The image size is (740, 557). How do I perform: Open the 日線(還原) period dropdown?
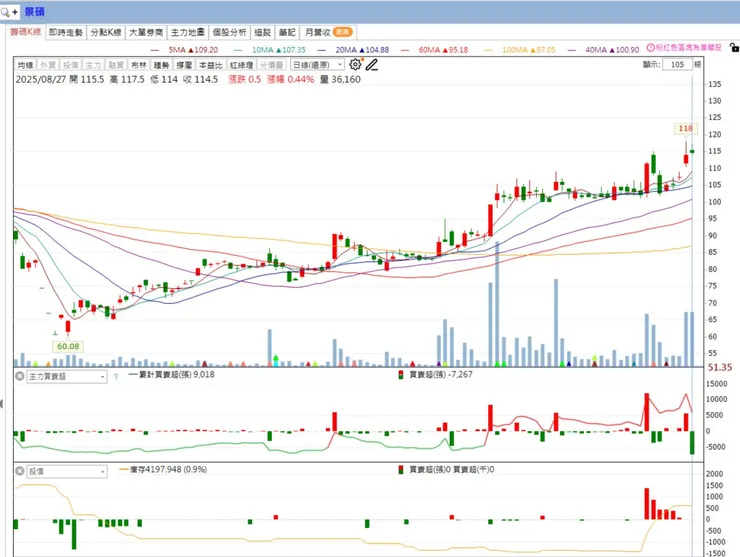pyautogui.click(x=317, y=65)
